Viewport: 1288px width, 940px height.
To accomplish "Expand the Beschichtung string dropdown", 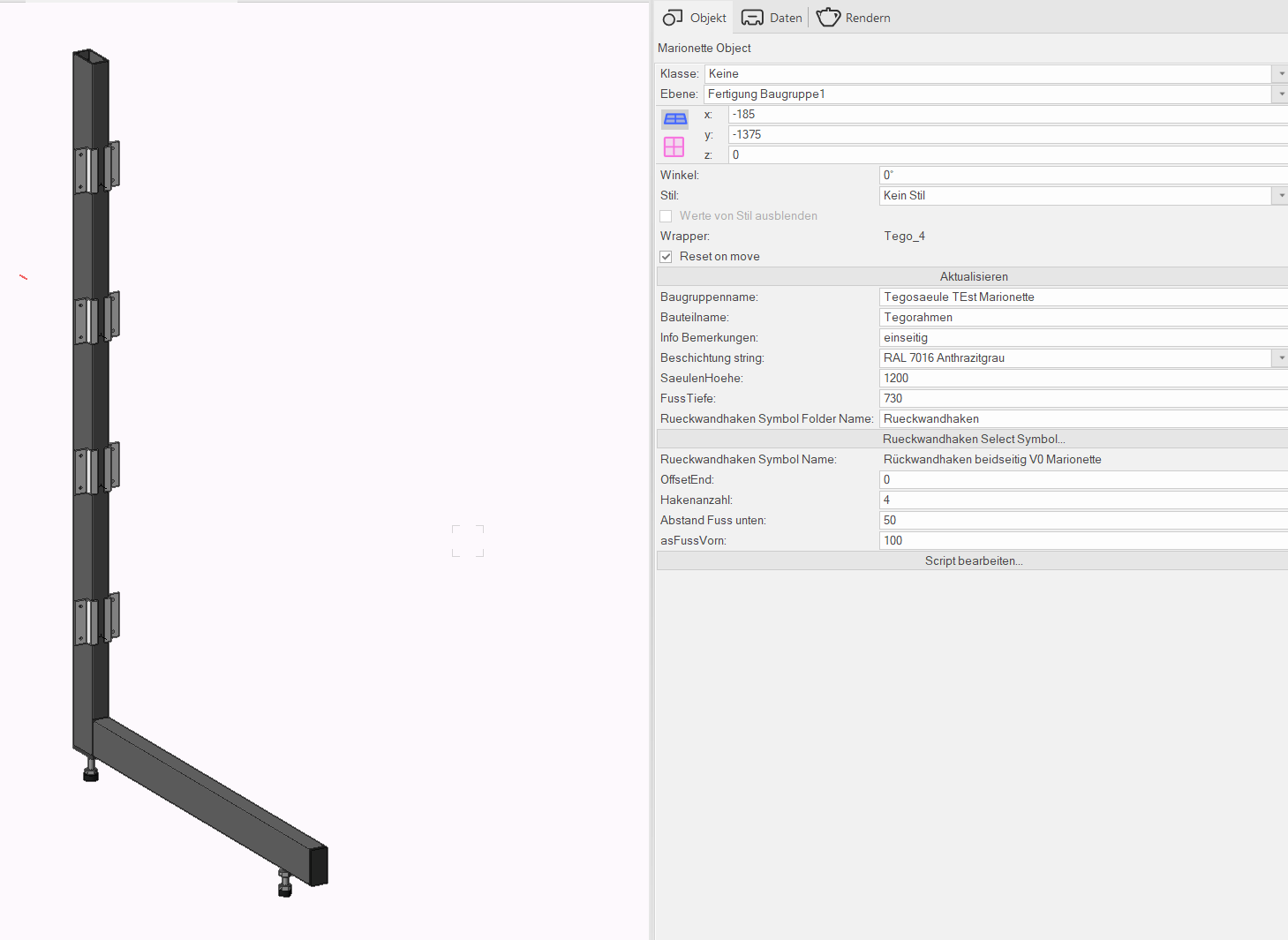I will pyautogui.click(x=1281, y=358).
